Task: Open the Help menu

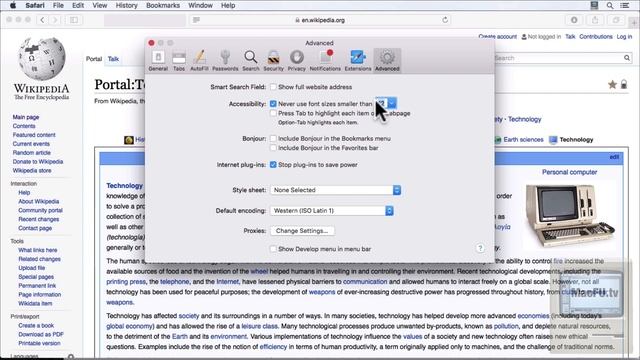Action: point(228,5)
